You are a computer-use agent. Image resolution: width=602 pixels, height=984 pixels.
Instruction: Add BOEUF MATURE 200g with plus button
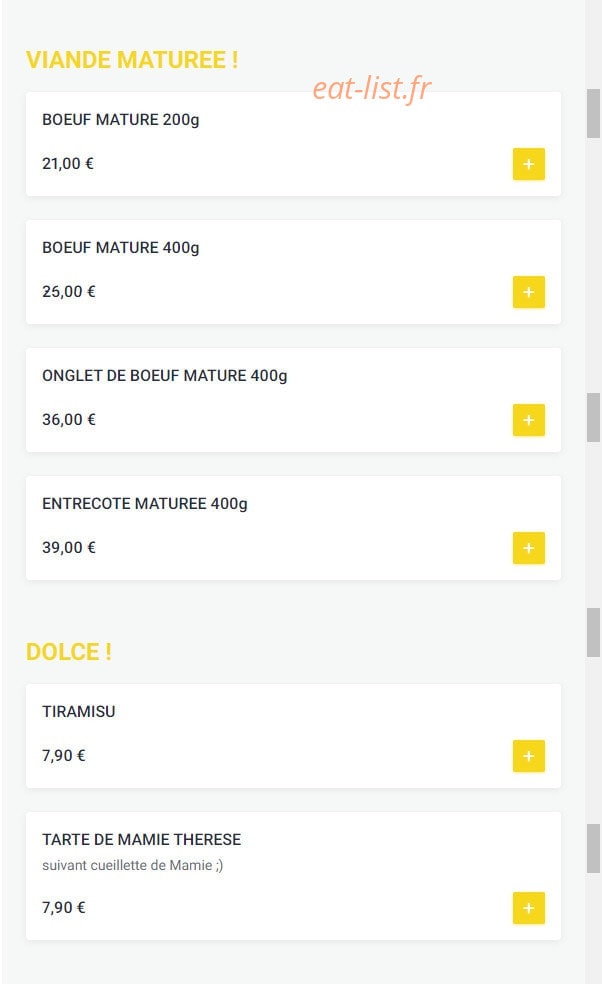[x=529, y=164]
